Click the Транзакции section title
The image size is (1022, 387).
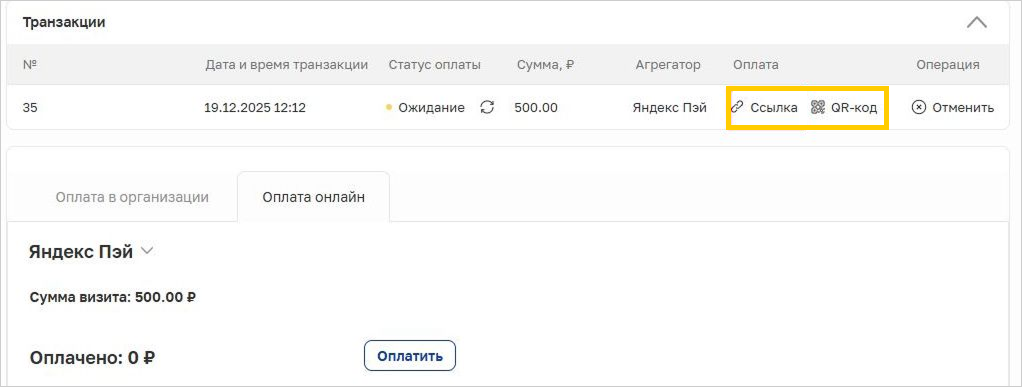point(64,22)
